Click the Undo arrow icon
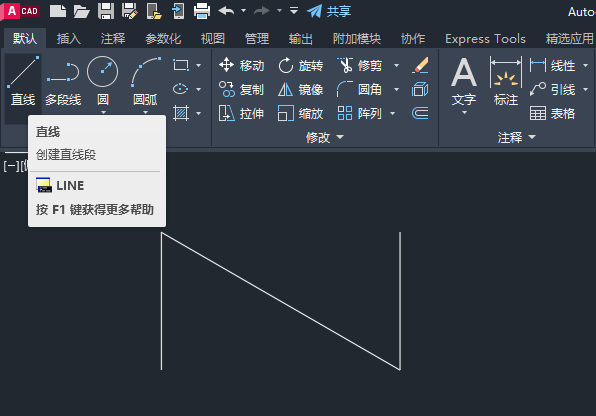This screenshot has height=416, width=596. point(227,11)
